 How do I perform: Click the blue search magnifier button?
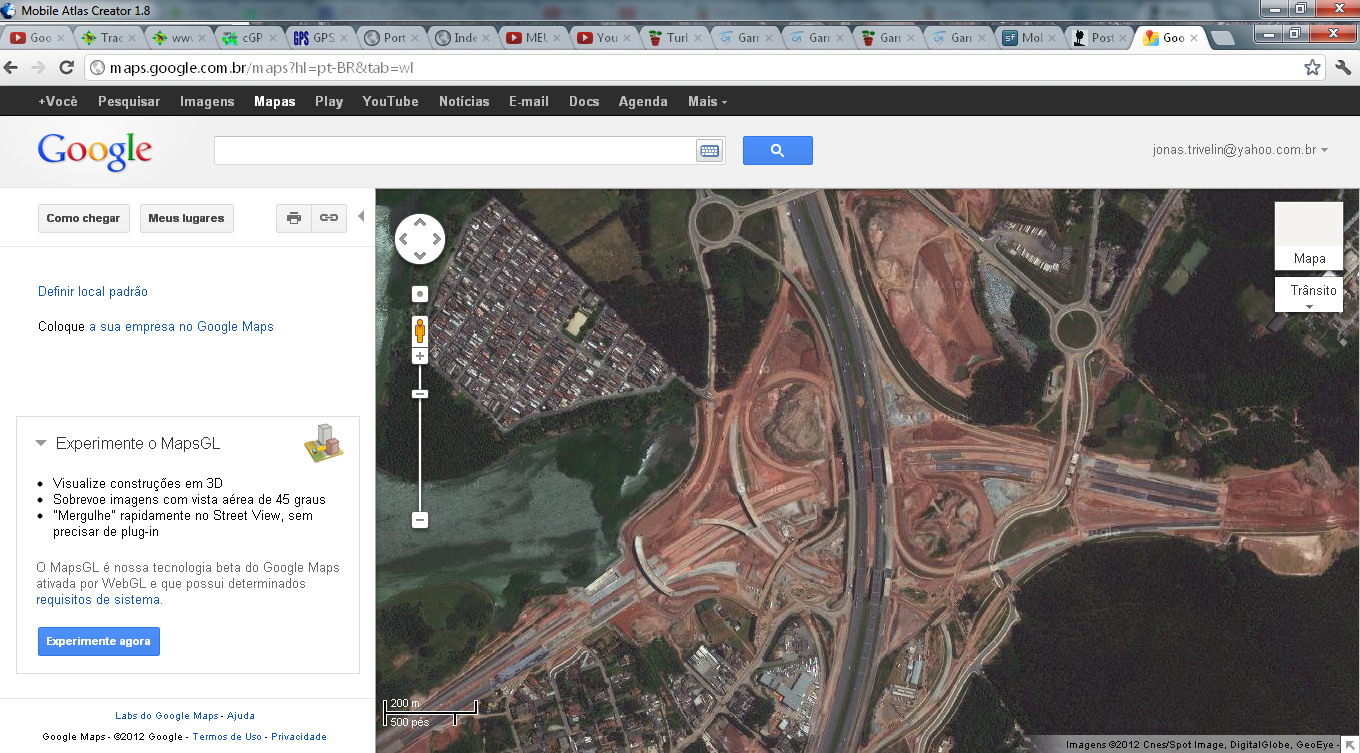tap(777, 151)
